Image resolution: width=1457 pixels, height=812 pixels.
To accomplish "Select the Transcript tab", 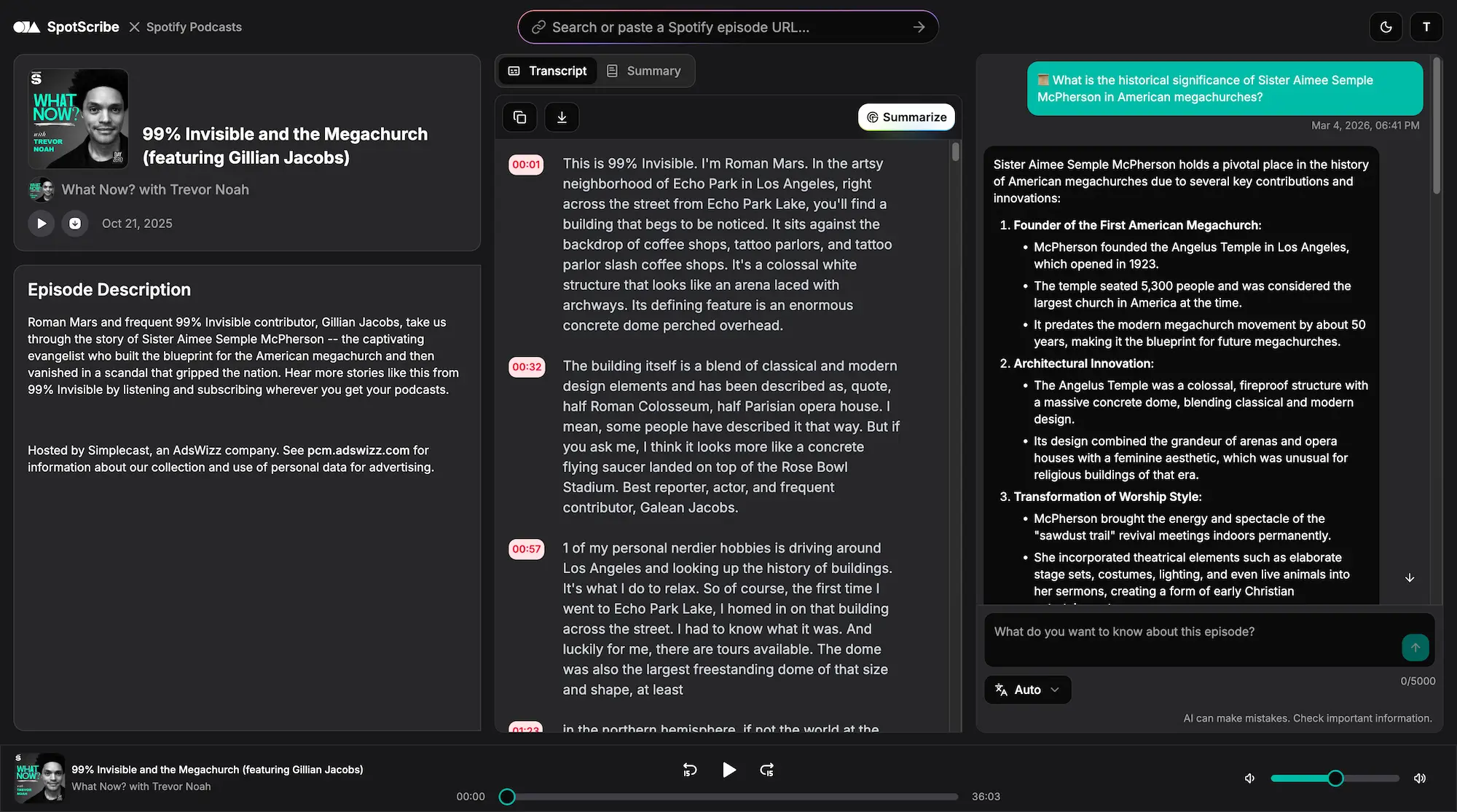I will click(x=547, y=71).
